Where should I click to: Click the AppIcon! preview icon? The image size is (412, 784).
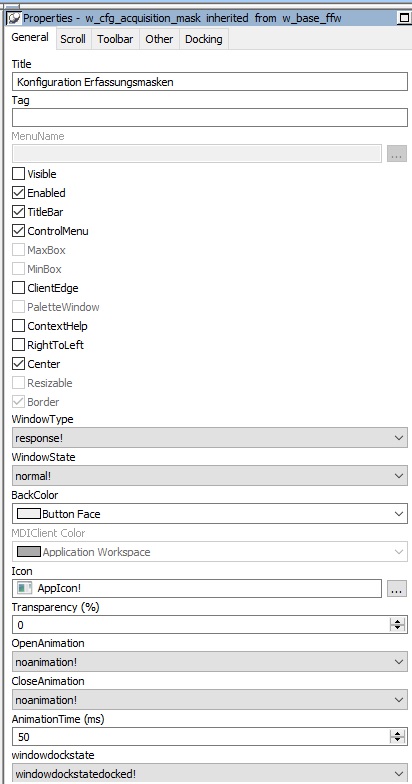pos(24,588)
